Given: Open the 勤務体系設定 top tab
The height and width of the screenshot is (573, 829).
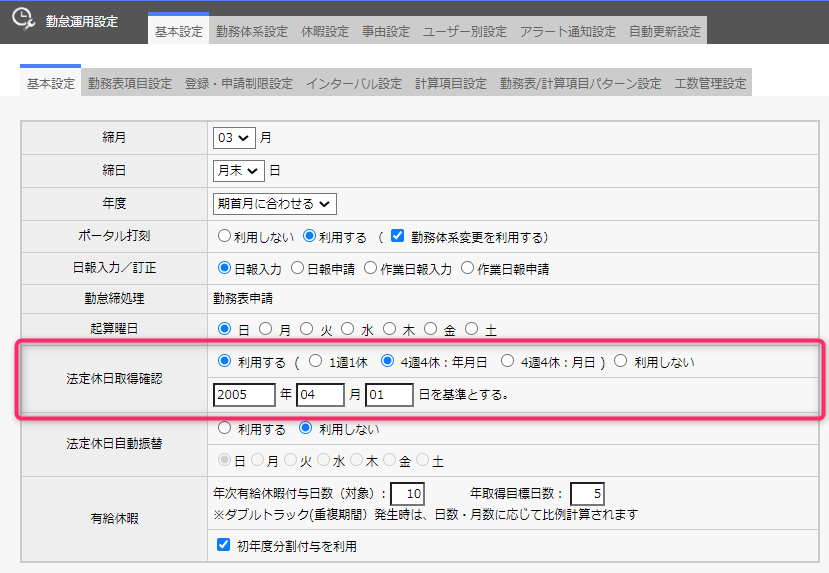Looking at the screenshot, I should click(252, 31).
